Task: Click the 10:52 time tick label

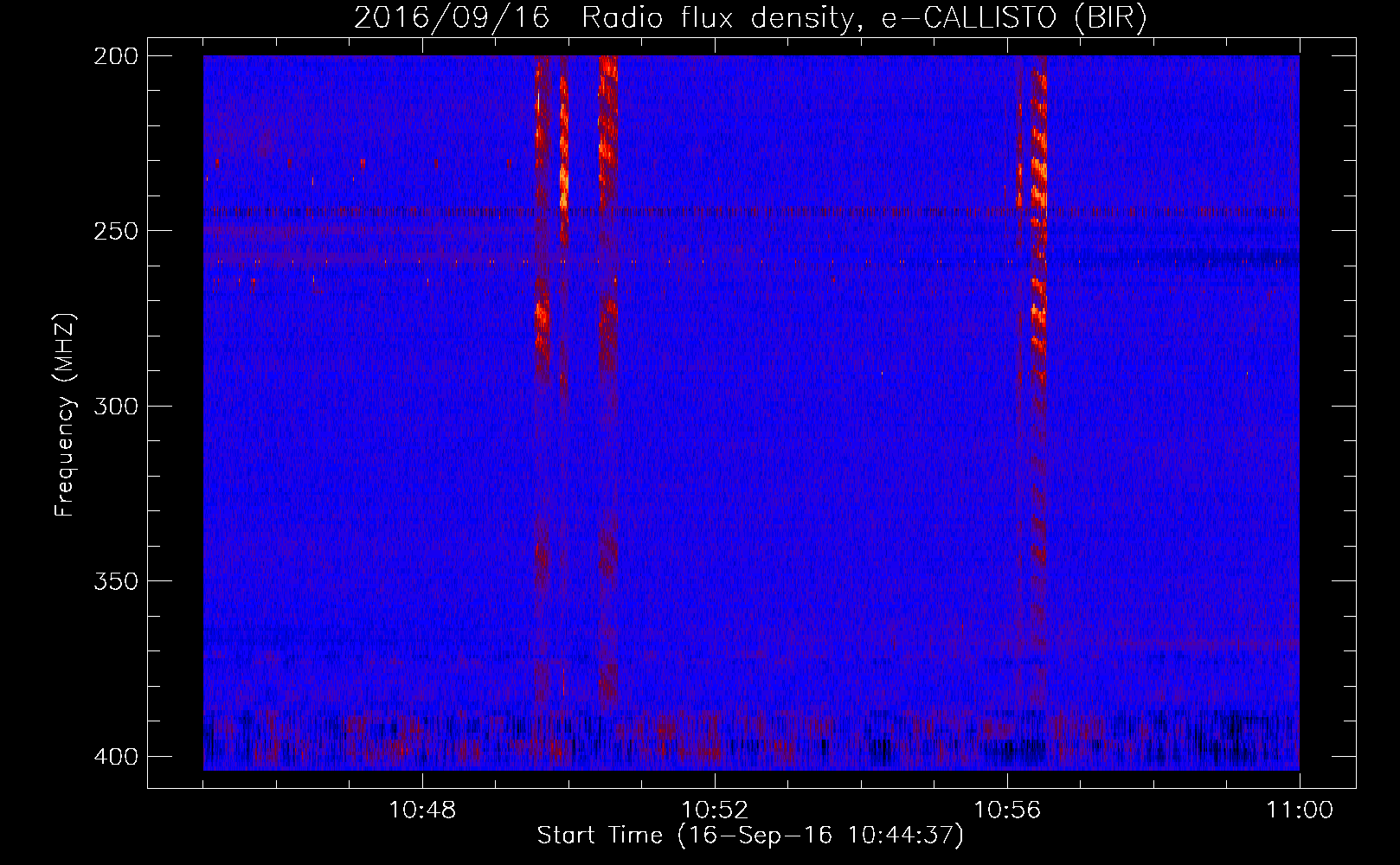Action: pos(715,811)
